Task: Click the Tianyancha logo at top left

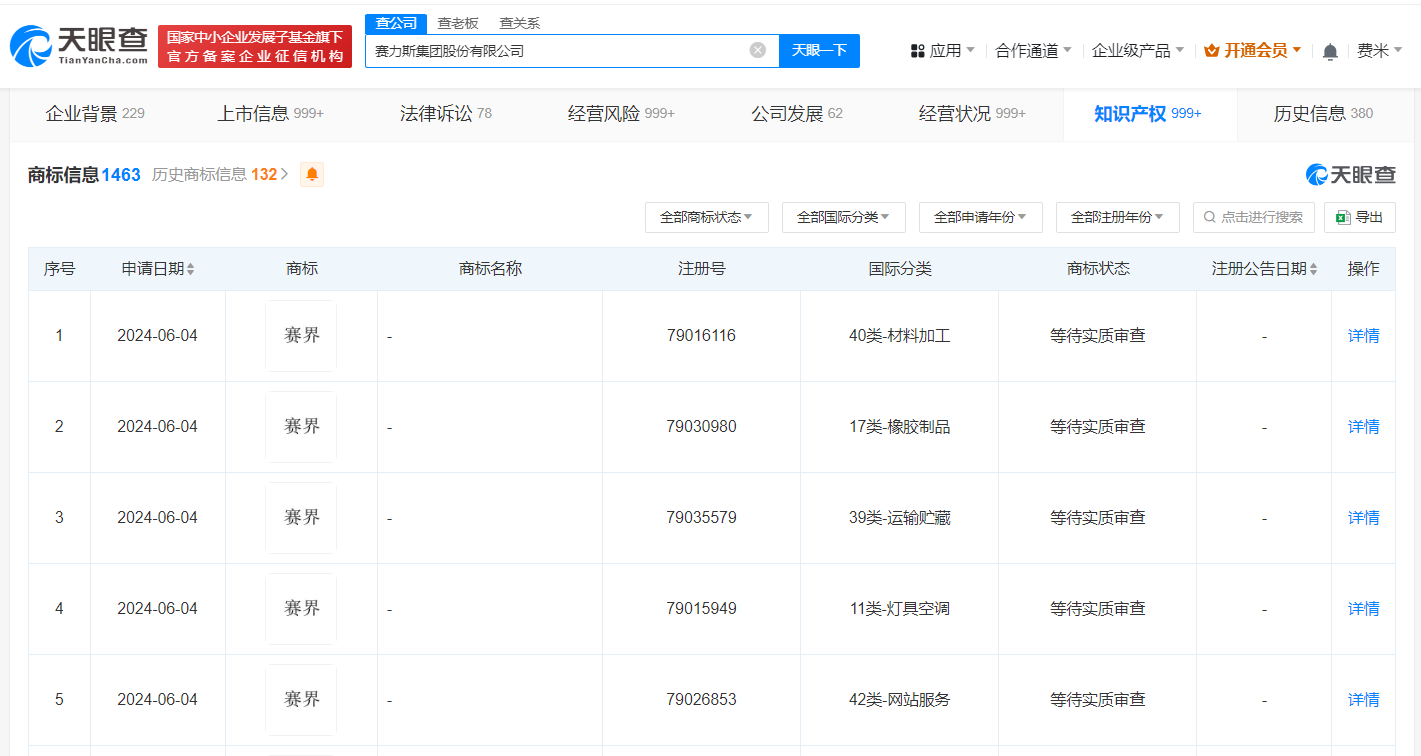Action: (x=78, y=45)
